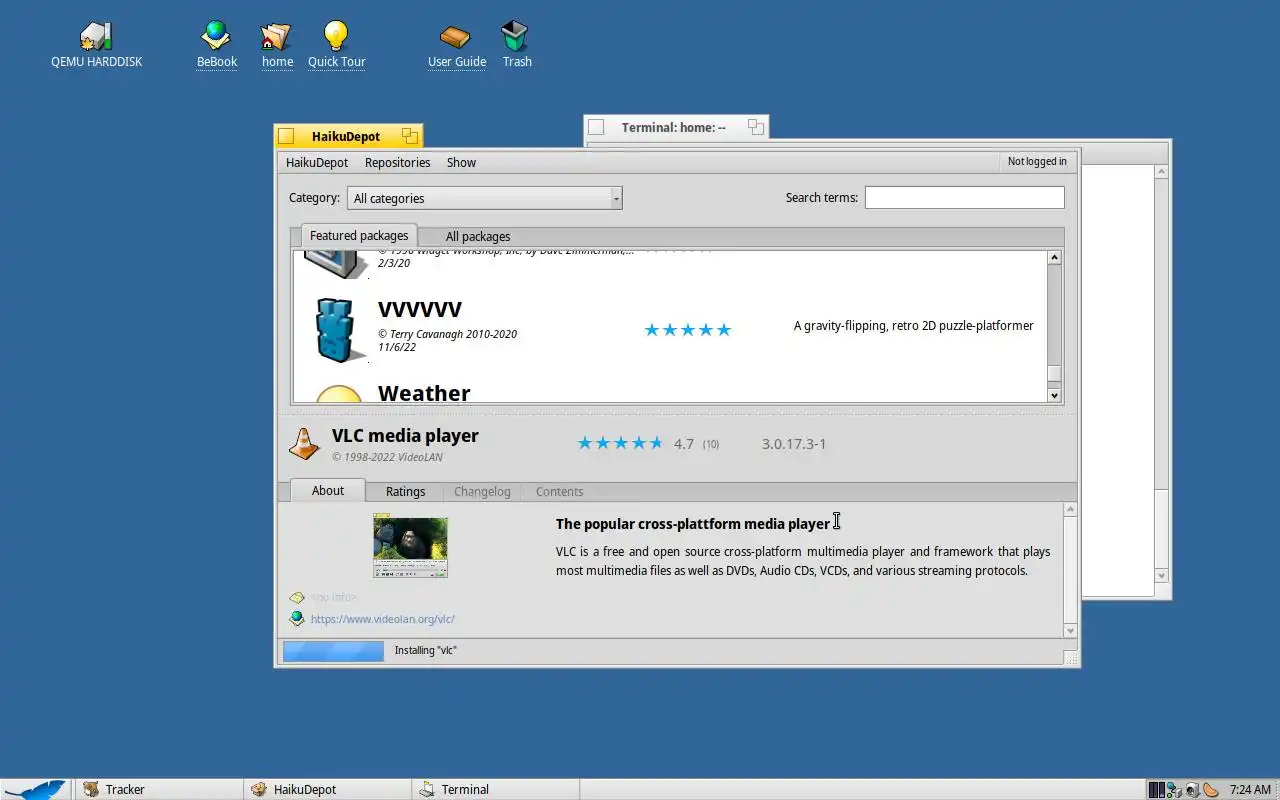The width and height of the screenshot is (1280, 800).
Task: Click the clock showing 7:24 AM
Action: (1249, 789)
